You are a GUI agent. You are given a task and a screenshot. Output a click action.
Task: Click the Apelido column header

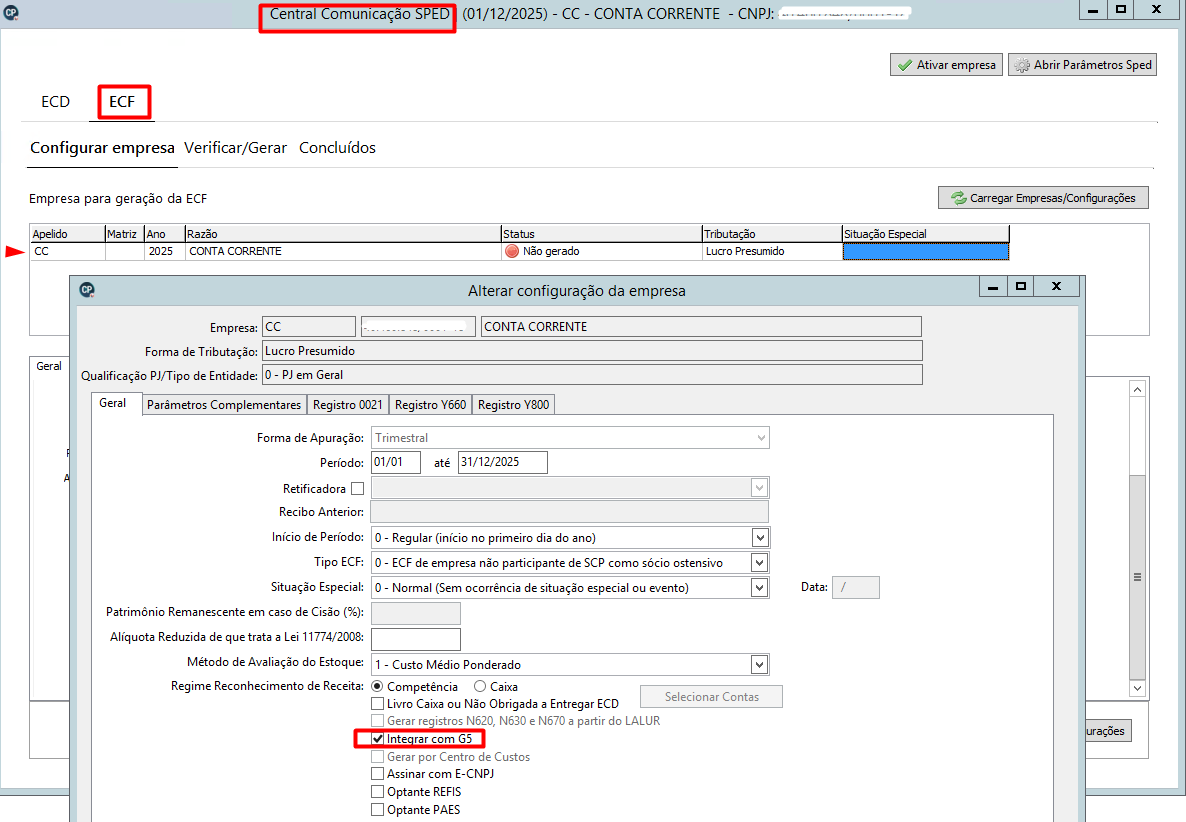67,234
